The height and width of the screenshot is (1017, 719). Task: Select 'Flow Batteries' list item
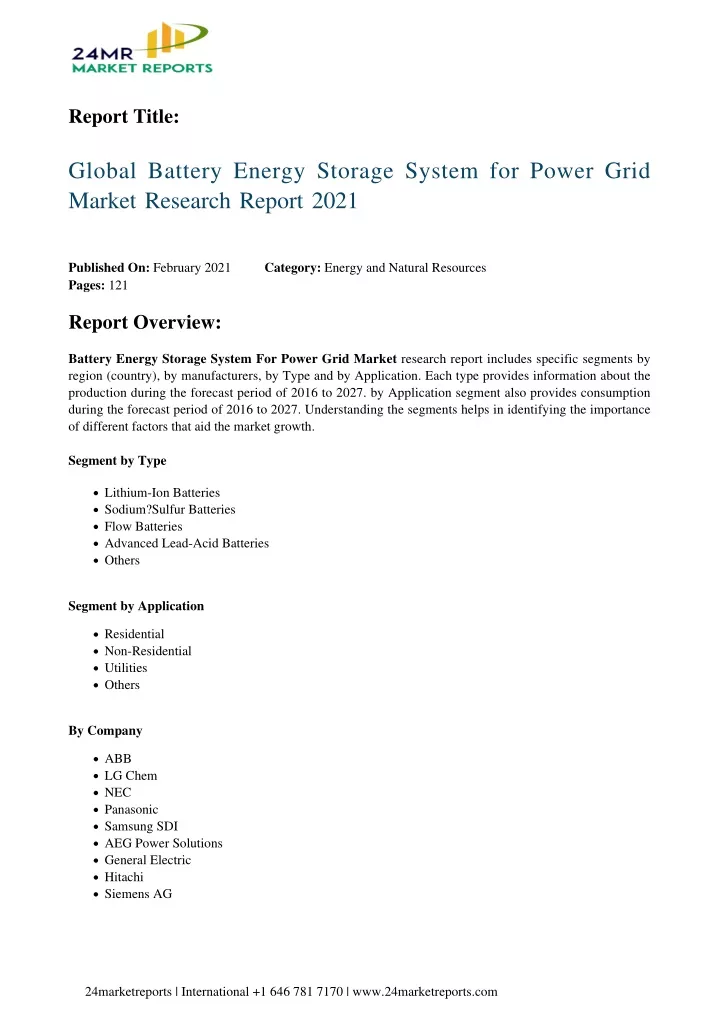(143, 527)
